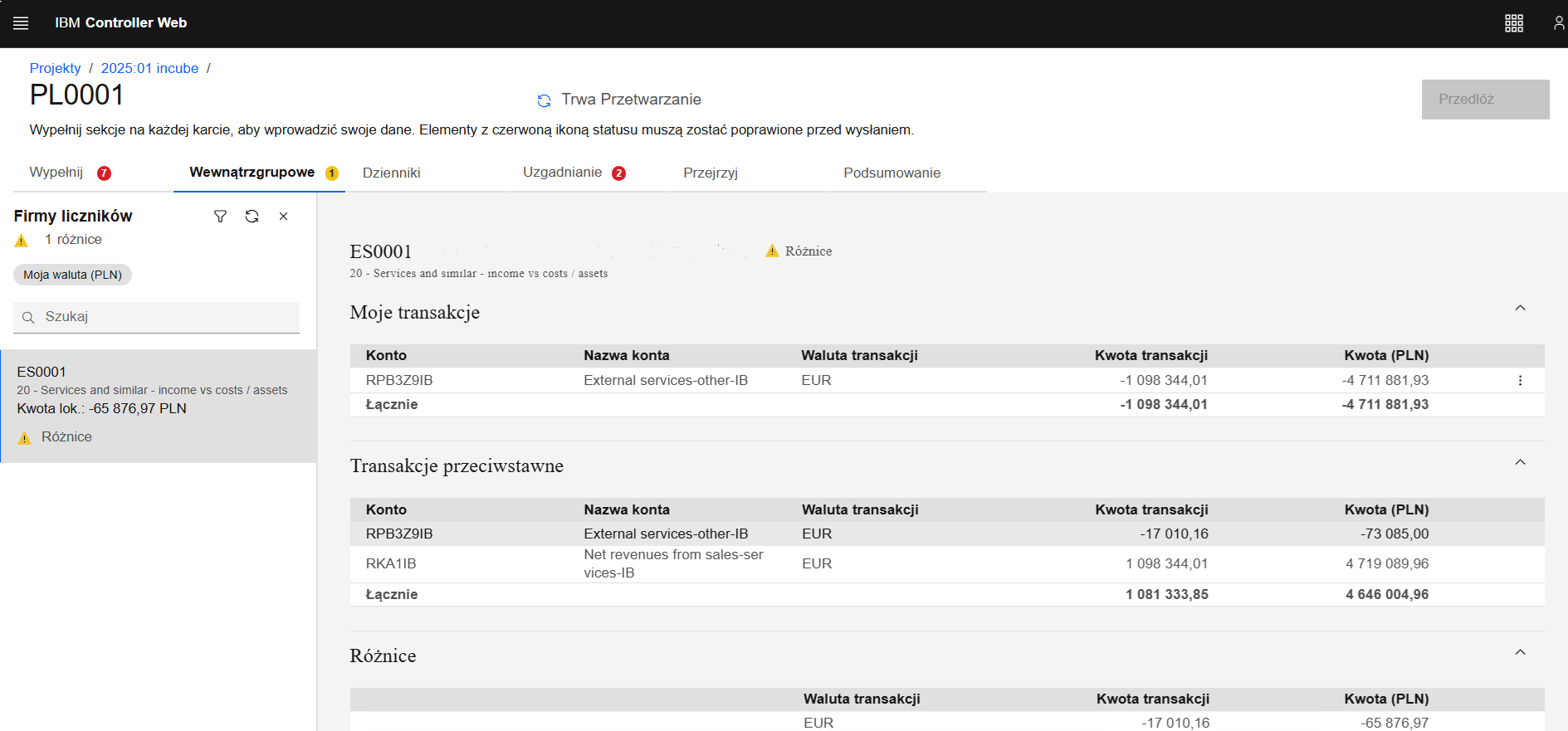Image resolution: width=1568 pixels, height=731 pixels.
Task: Select the Podsumowanie tab
Action: click(x=891, y=173)
